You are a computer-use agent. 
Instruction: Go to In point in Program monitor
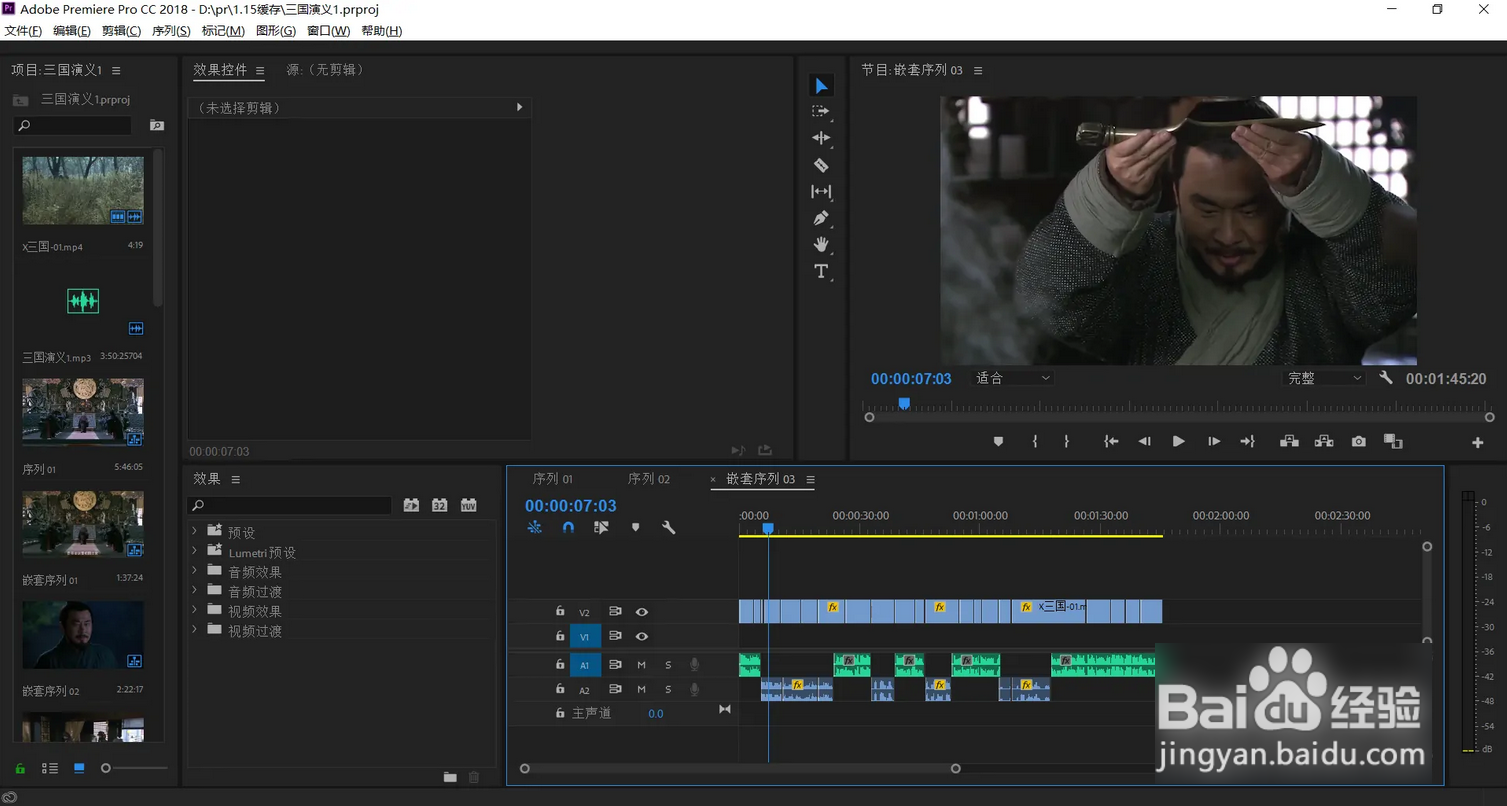coord(1111,441)
